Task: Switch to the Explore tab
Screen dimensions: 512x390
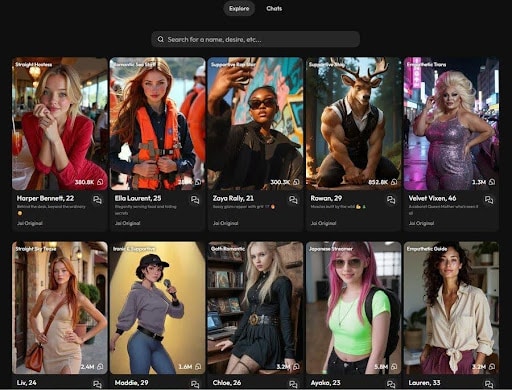Action: [239, 9]
